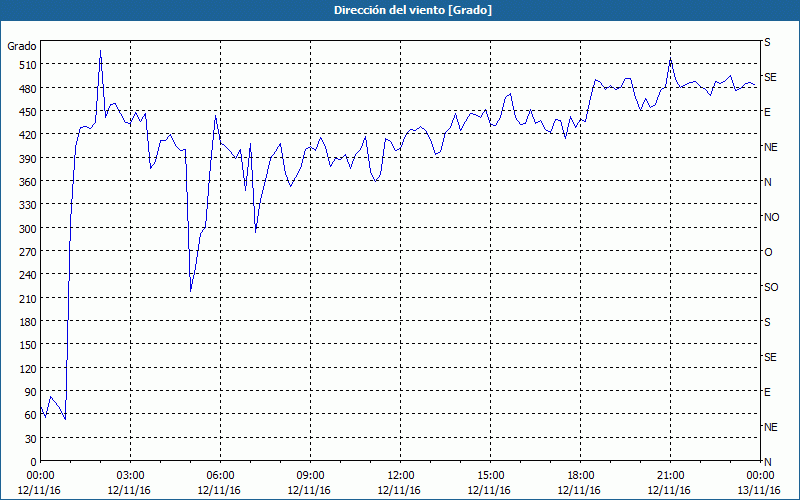800x500 pixels.
Task: Select the 'NE' compass label level with 420
Action: (771, 147)
